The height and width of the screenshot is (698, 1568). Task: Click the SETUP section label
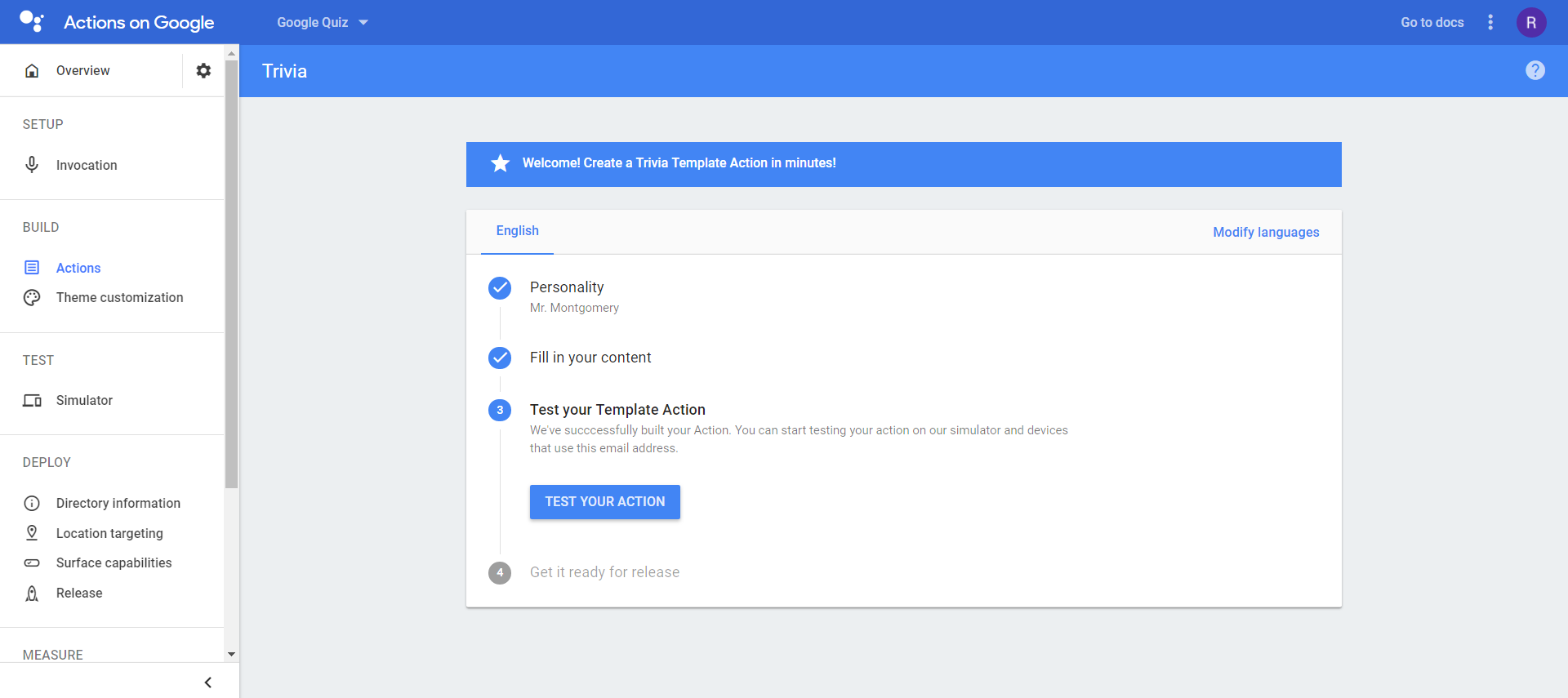pyautogui.click(x=42, y=124)
